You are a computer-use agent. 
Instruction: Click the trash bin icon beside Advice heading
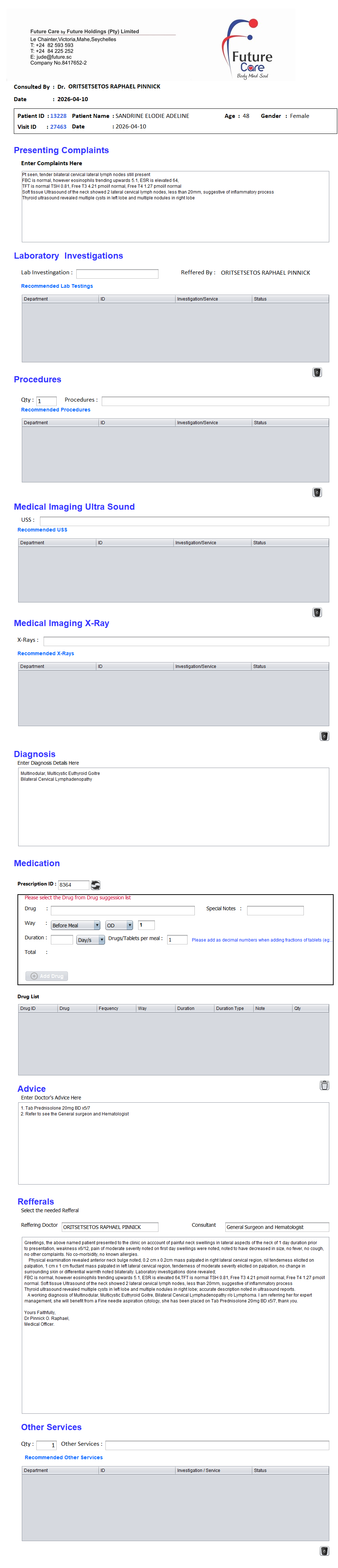(324, 1085)
